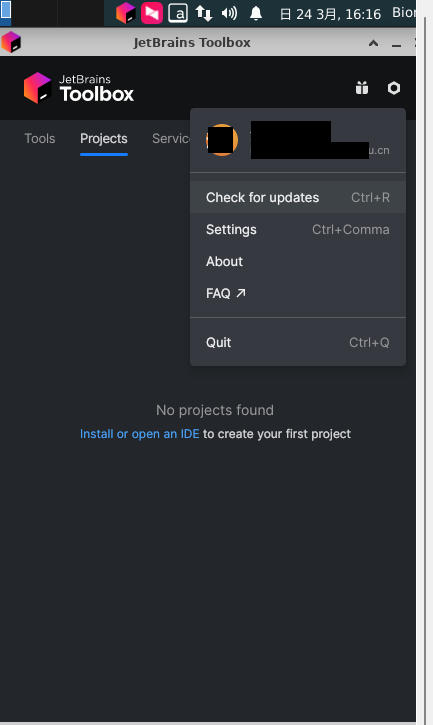
Task: Click the Toolbox cube logo in header
Action: [37, 88]
